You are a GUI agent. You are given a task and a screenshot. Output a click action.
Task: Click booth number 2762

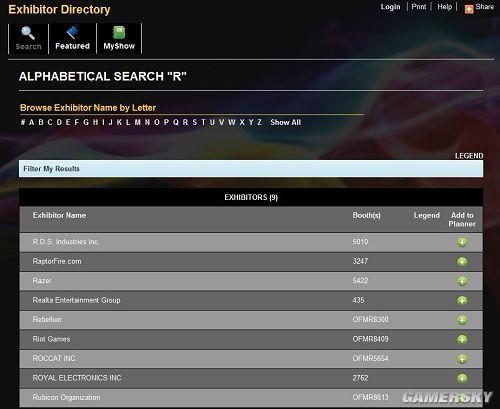[360, 378]
